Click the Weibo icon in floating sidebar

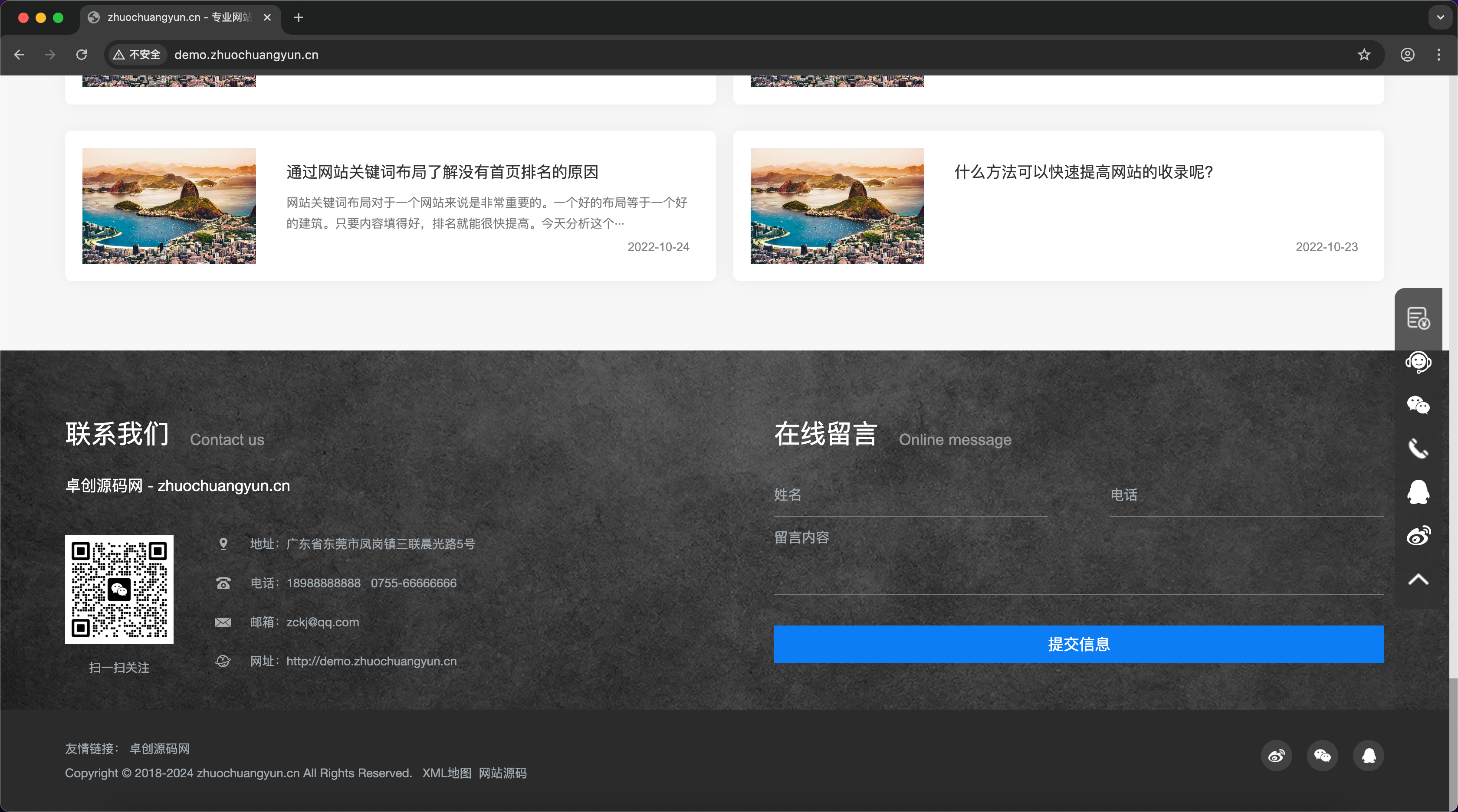tap(1419, 535)
